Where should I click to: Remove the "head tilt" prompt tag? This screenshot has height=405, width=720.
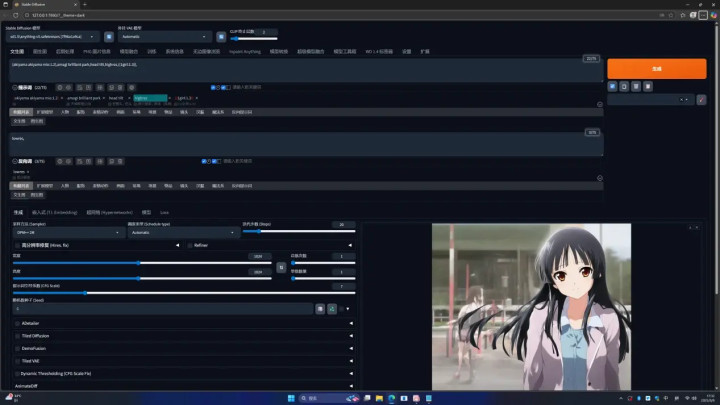pos(129,98)
